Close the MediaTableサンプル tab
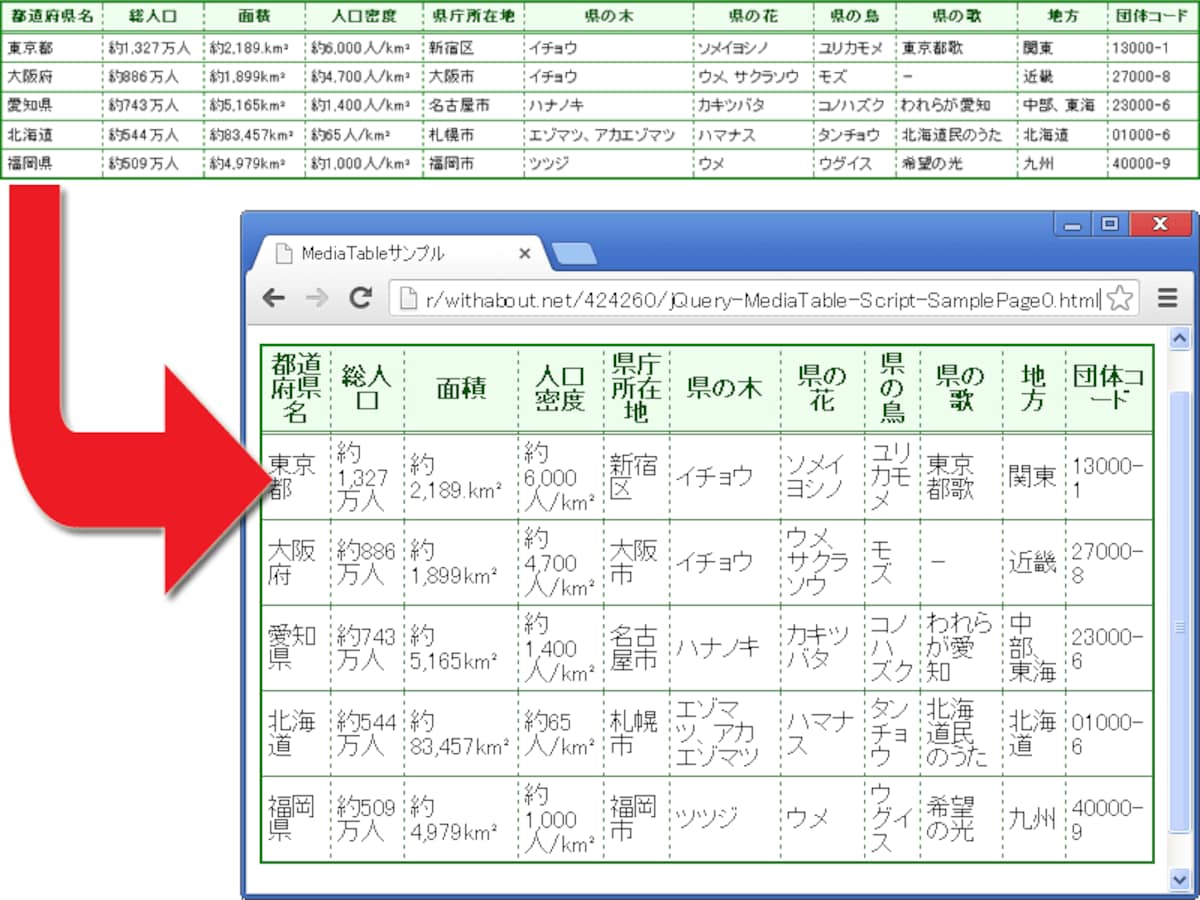Screen dimensions: 1200x900 [x=524, y=254]
